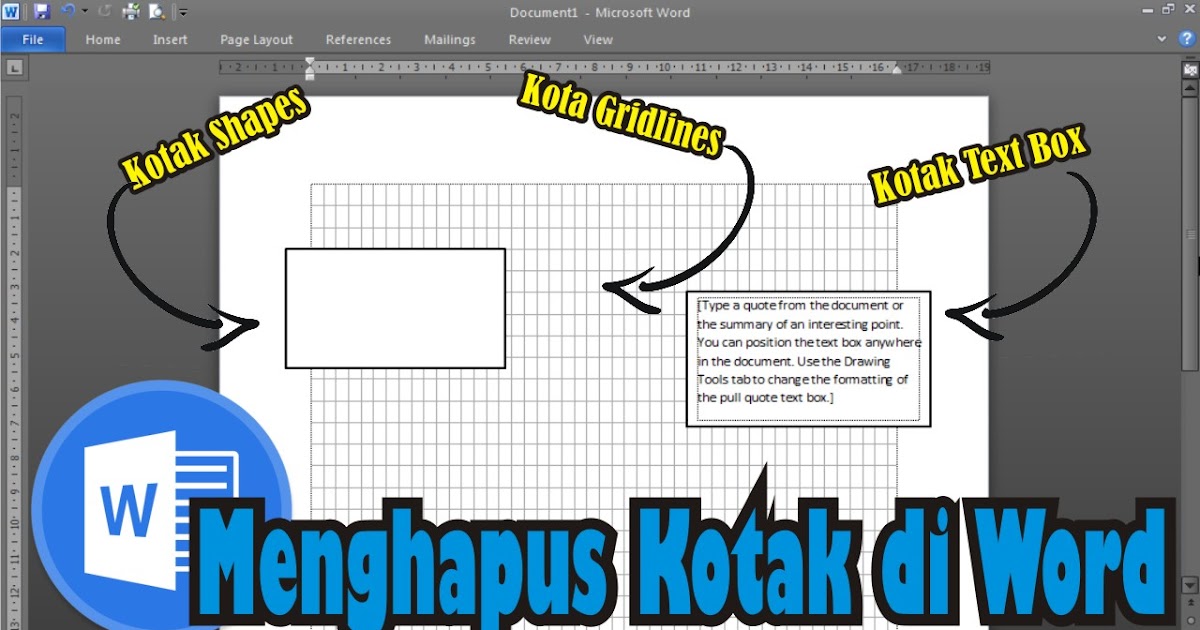Click the vertical scrollbar up arrow
Image resolution: width=1200 pixels, height=630 pixels.
[x=1190, y=88]
